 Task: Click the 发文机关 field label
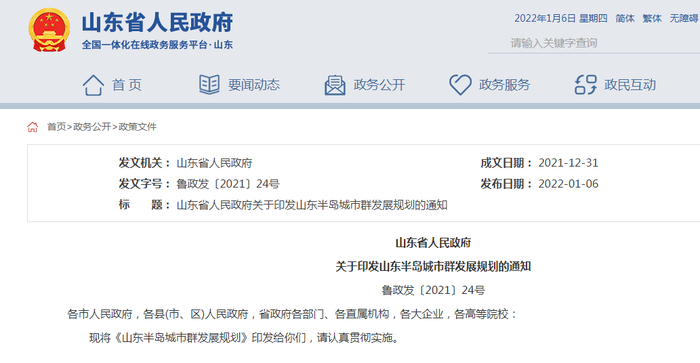(x=144, y=163)
